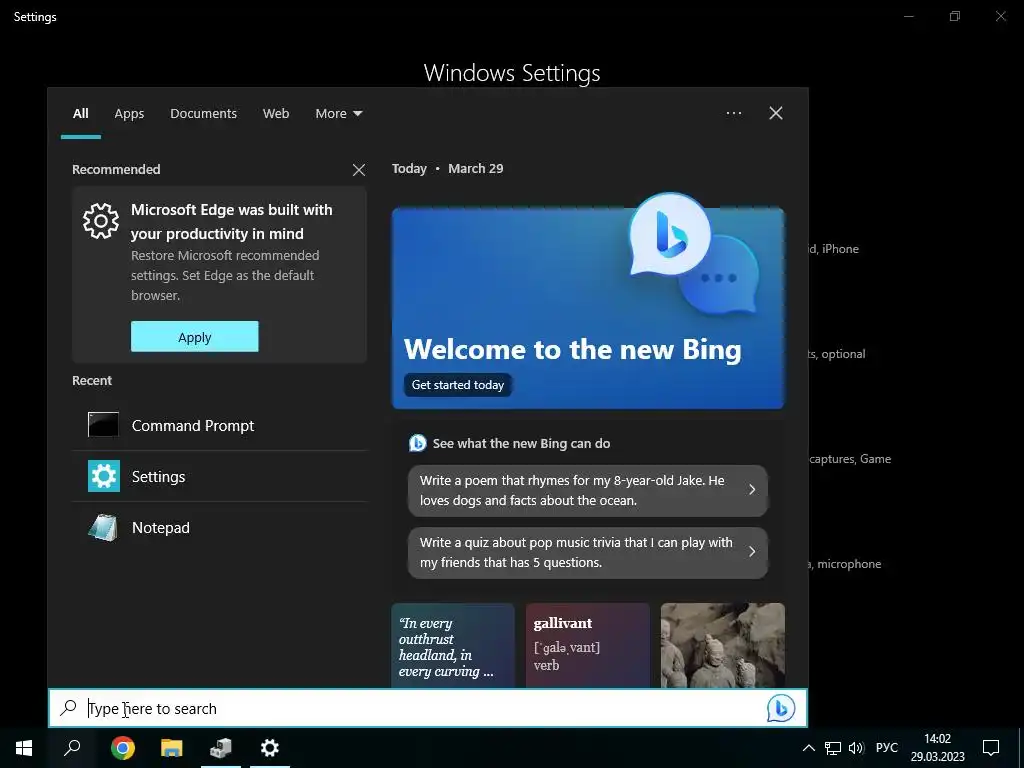Switch to the Web tab
Image resolution: width=1024 pixels, height=768 pixels.
click(x=276, y=114)
